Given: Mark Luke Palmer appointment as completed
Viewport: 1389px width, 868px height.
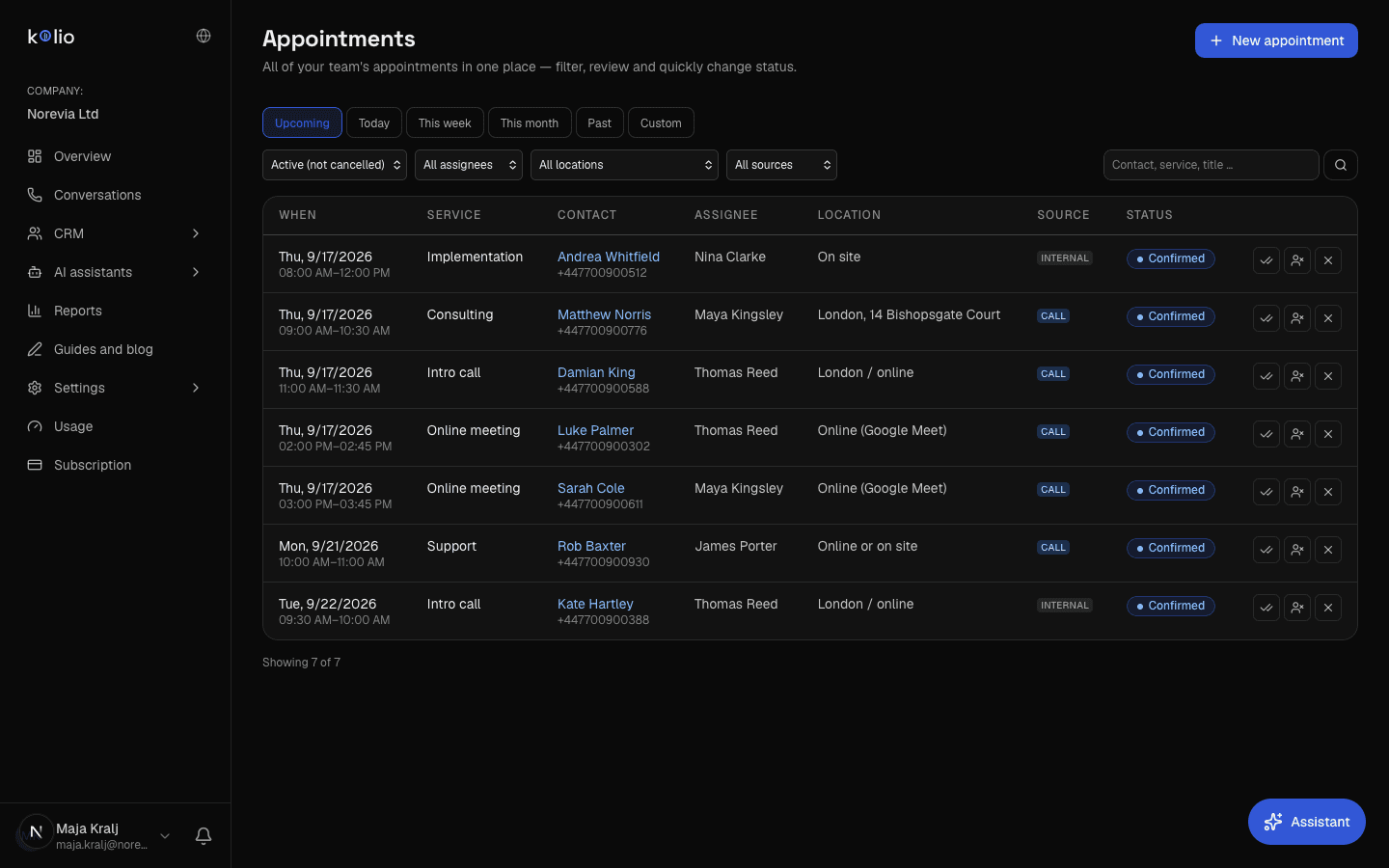Looking at the screenshot, I should coord(1266,434).
